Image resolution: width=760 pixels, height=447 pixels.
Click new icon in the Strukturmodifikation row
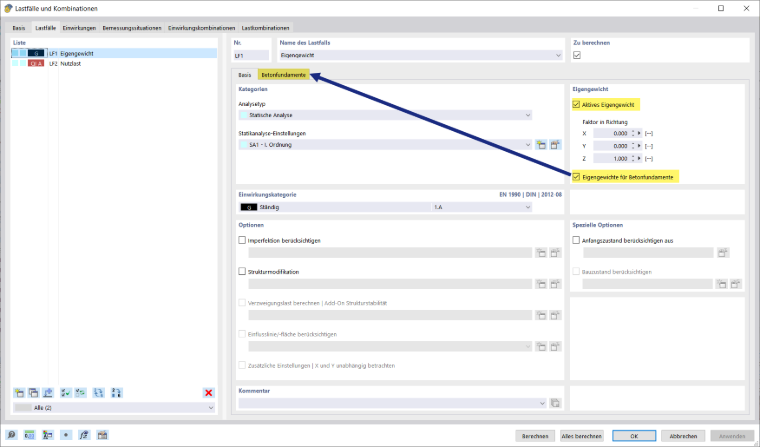point(541,284)
